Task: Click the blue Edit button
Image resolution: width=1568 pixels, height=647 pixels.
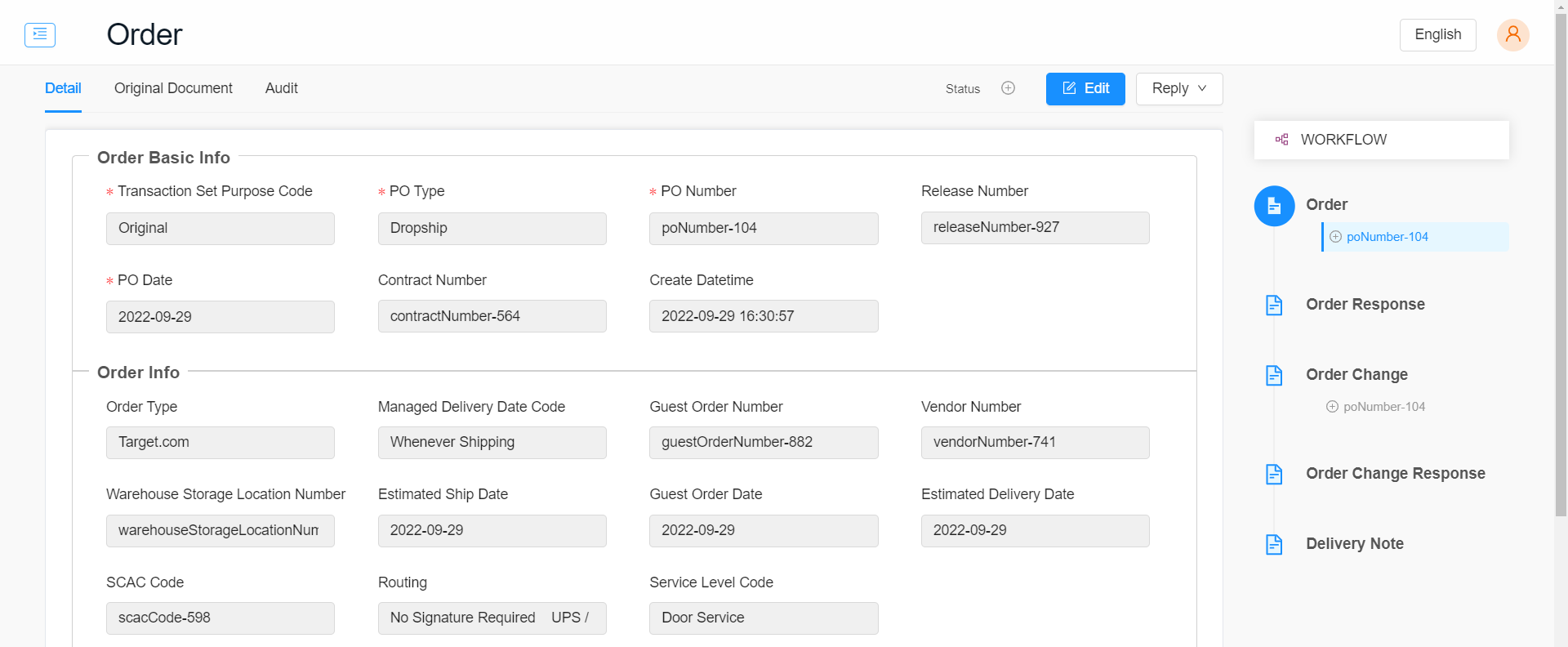Action: (x=1085, y=89)
